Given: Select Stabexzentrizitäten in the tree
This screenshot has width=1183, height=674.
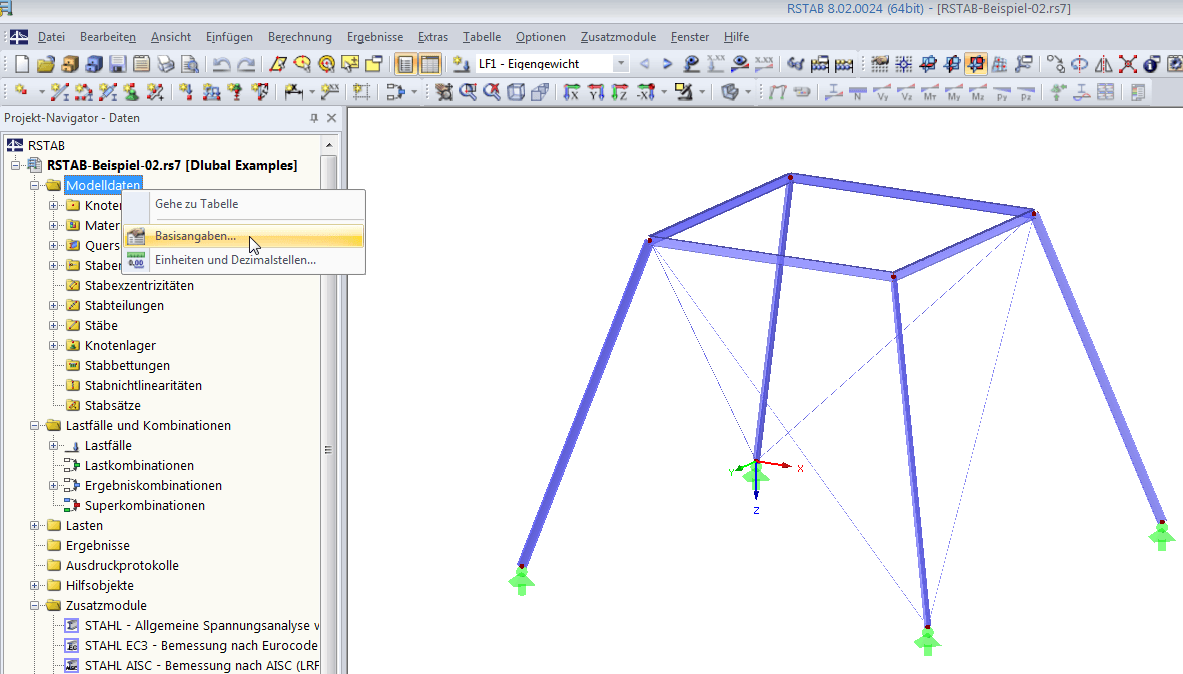Looking at the screenshot, I should point(139,285).
